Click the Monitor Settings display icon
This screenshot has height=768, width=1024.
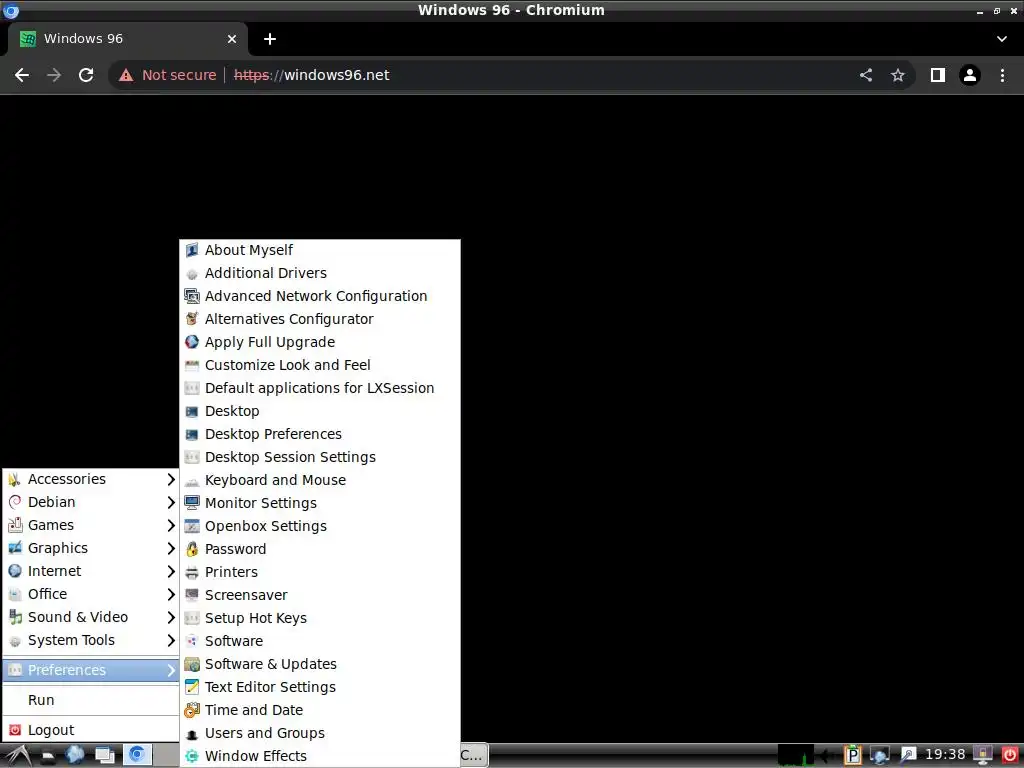pyautogui.click(x=191, y=503)
